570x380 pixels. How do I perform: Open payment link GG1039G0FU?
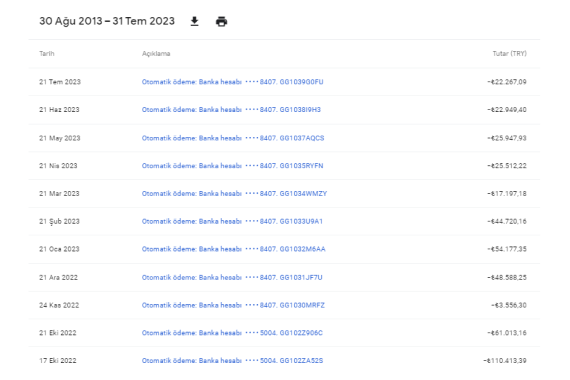tap(232, 82)
